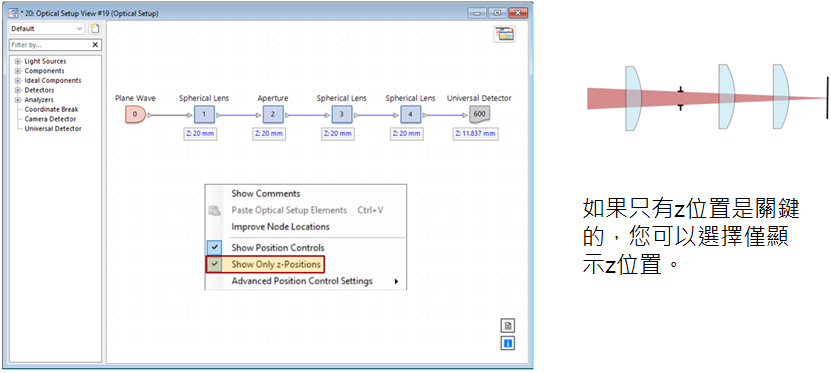Select Universal Detector in the tree
The image size is (831, 373).
[53, 128]
